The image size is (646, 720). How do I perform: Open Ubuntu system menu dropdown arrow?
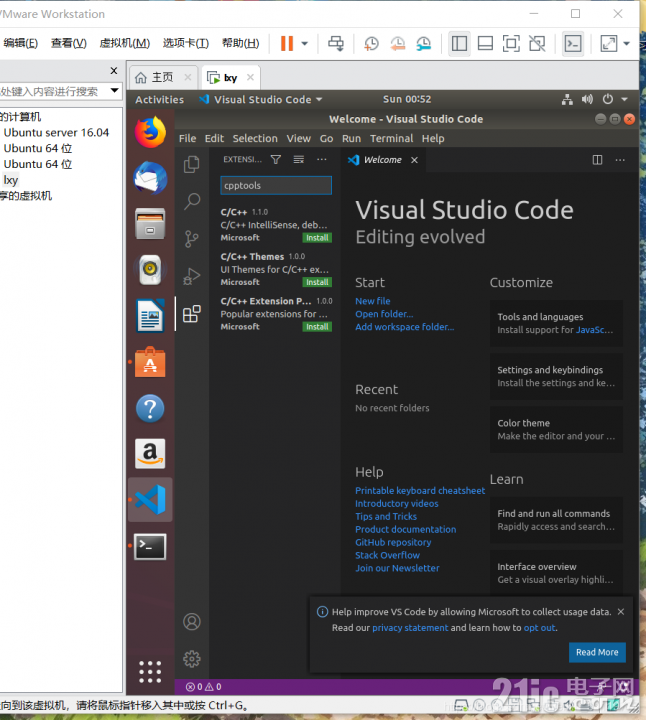pyautogui.click(x=624, y=99)
